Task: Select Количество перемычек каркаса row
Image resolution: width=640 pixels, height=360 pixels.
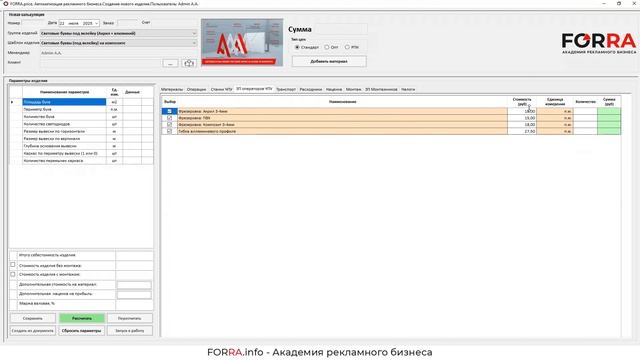Action: click(64, 161)
